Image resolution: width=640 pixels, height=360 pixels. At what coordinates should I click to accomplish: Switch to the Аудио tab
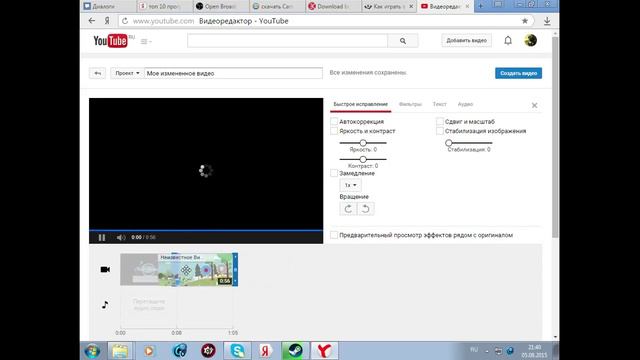pos(465,104)
